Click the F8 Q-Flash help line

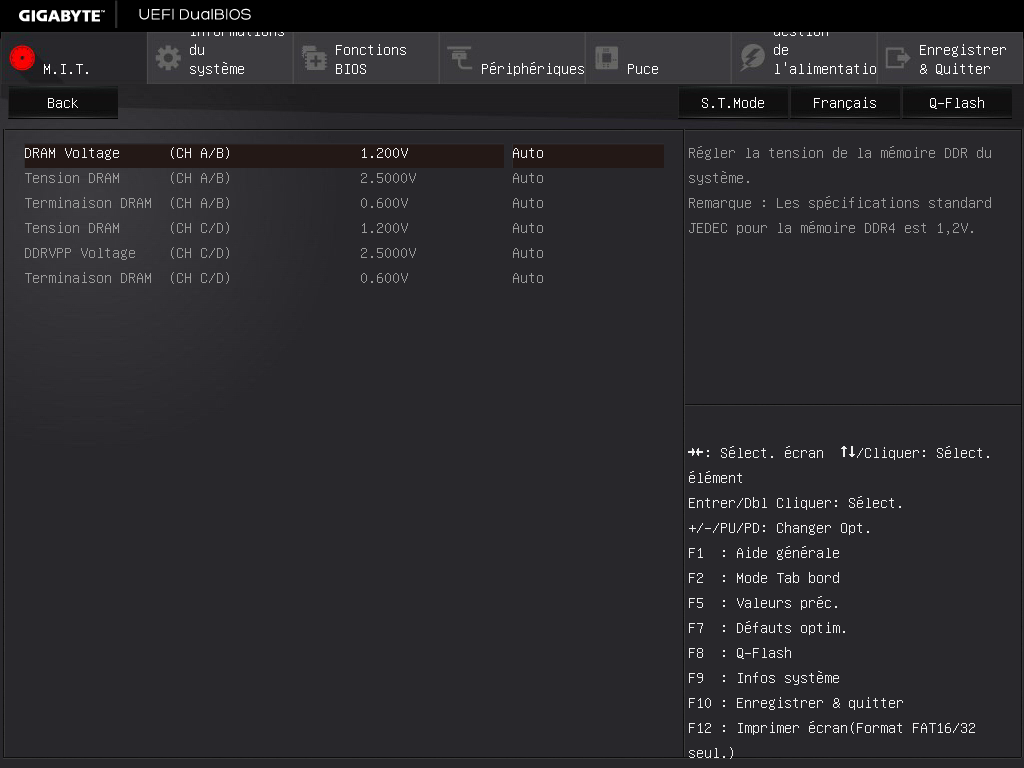[x=740, y=653]
